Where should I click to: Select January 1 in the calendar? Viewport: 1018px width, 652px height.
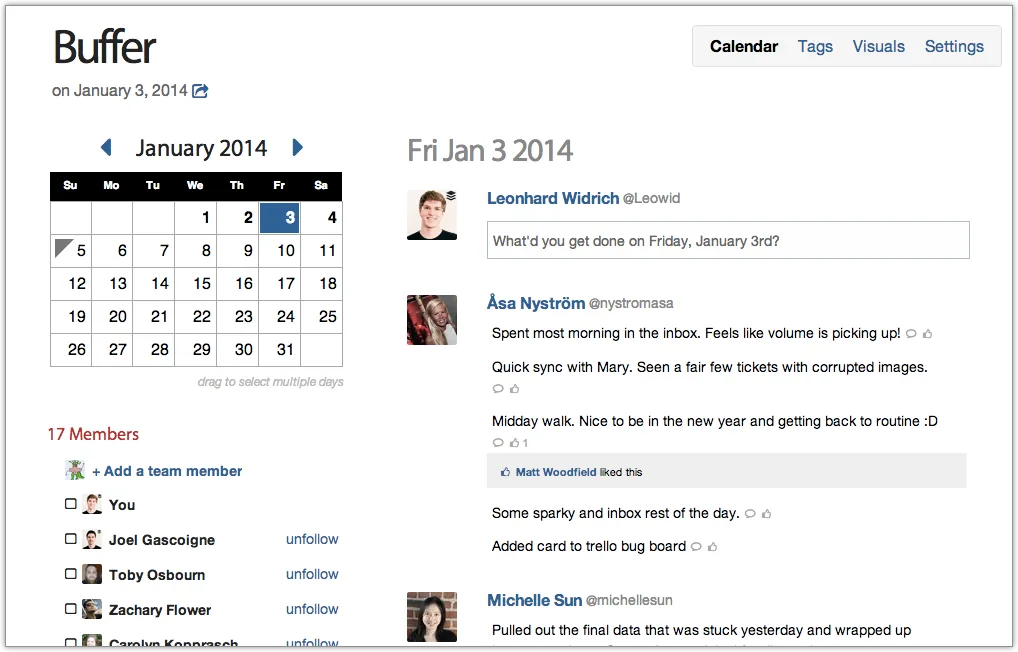[195, 218]
